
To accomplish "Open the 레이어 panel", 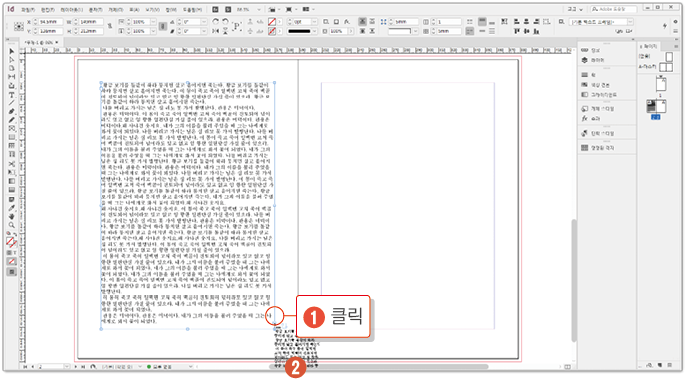I will (x=593, y=60).
